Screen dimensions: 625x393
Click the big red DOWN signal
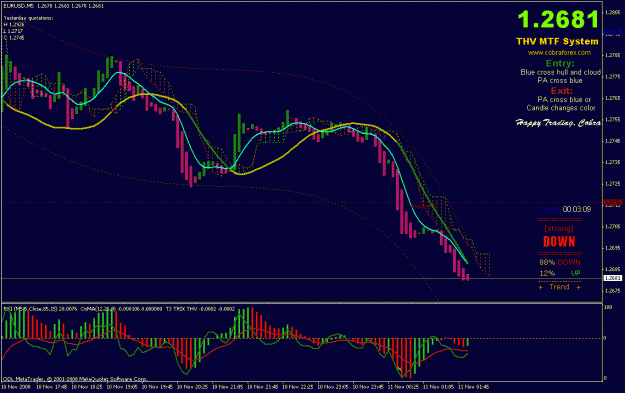559,241
